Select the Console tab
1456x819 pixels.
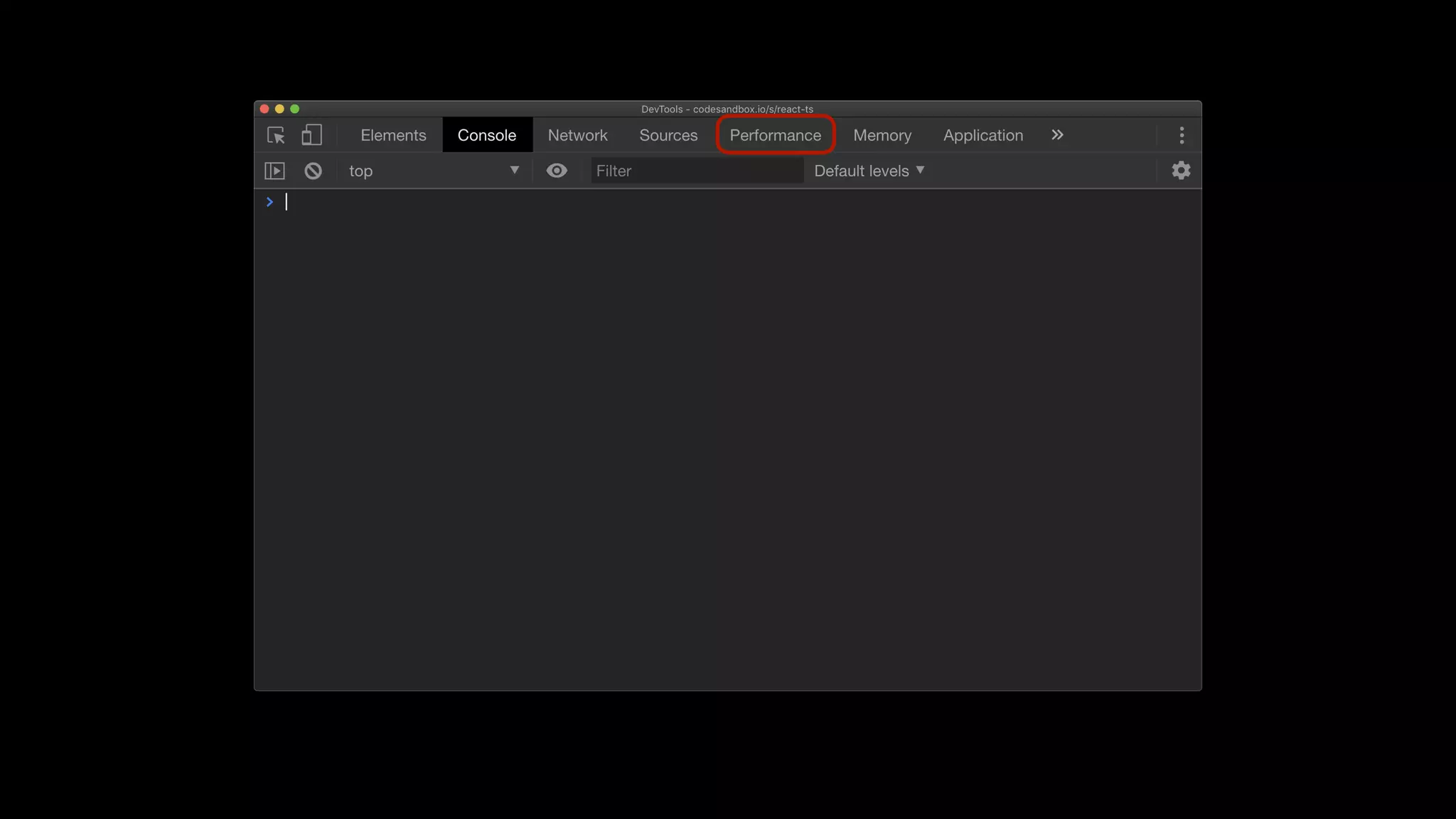(x=486, y=135)
